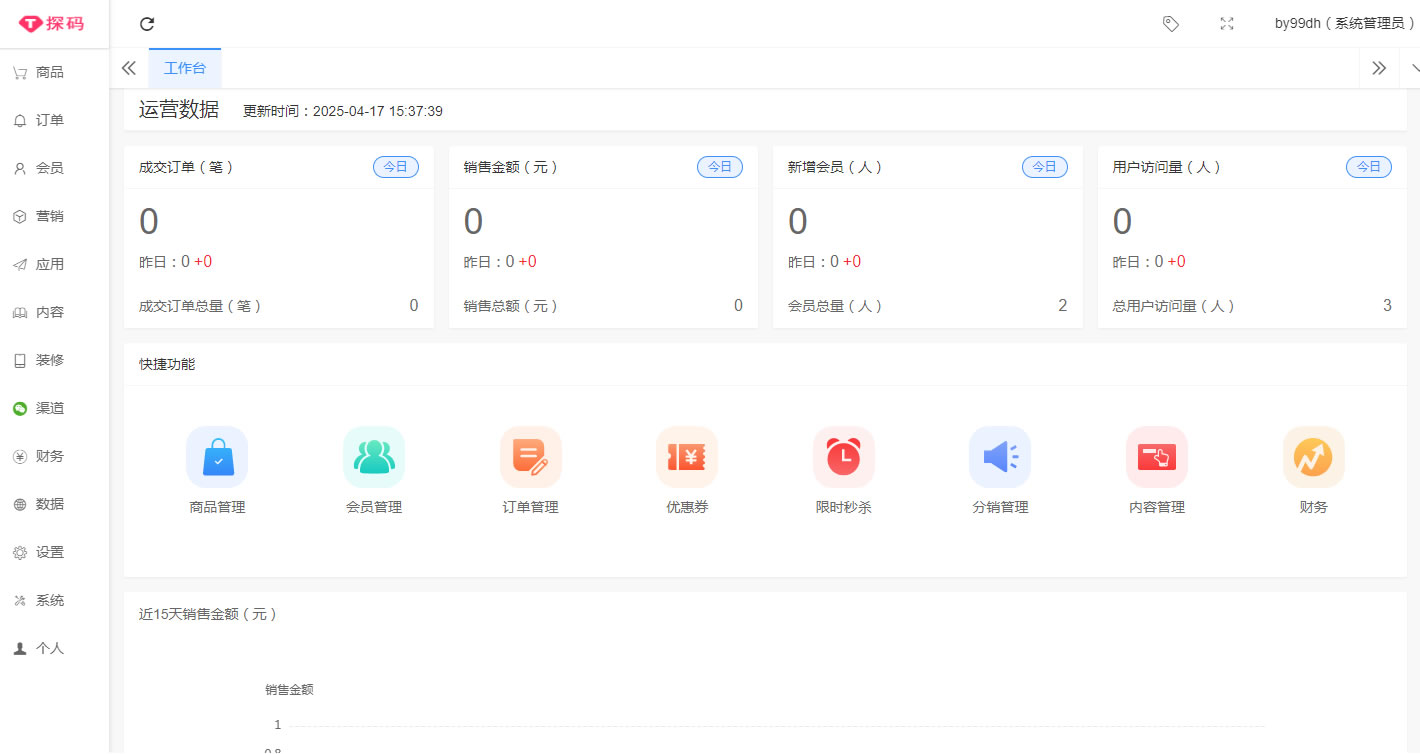Open the 内容管理 shortcut icon
The width and height of the screenshot is (1420, 754).
pos(1157,457)
